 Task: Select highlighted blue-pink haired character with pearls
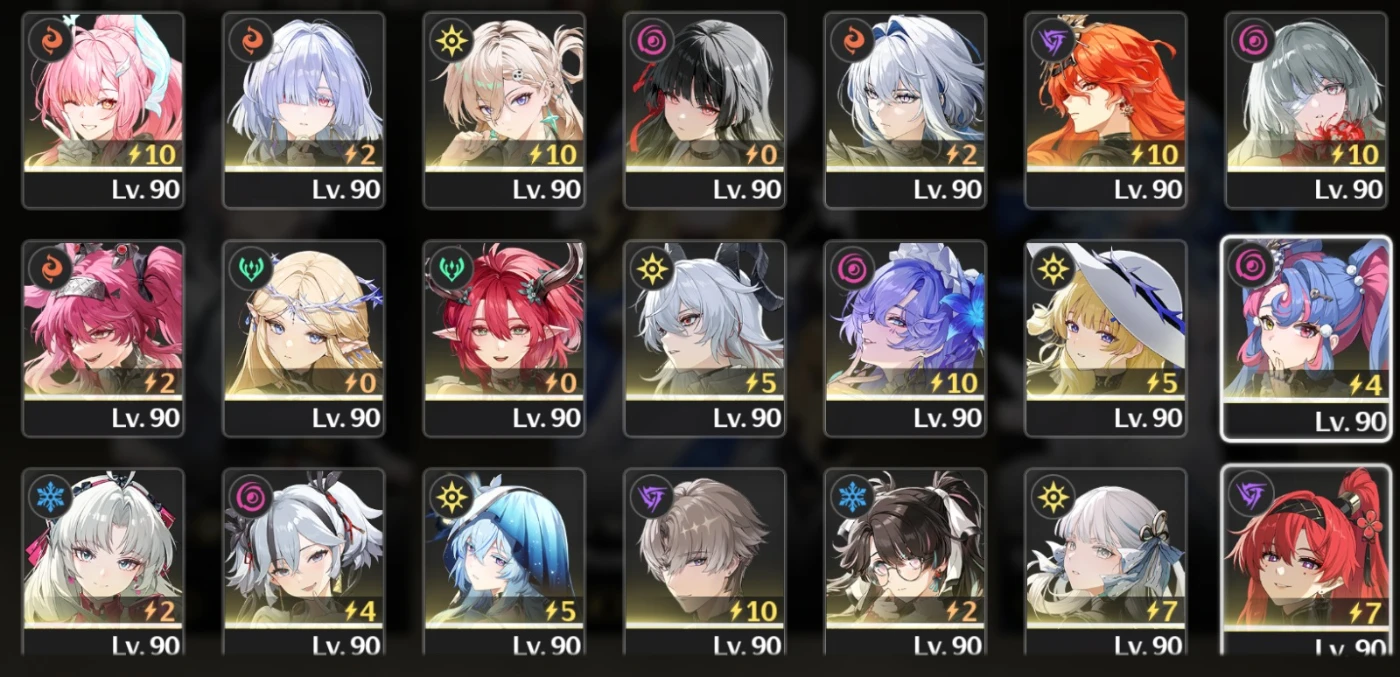point(1306,338)
